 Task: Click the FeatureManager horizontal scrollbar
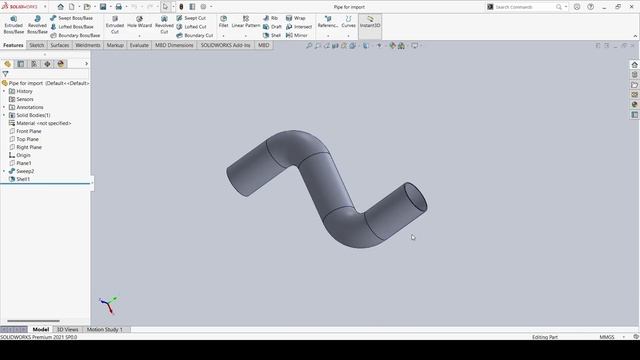pos(33,321)
